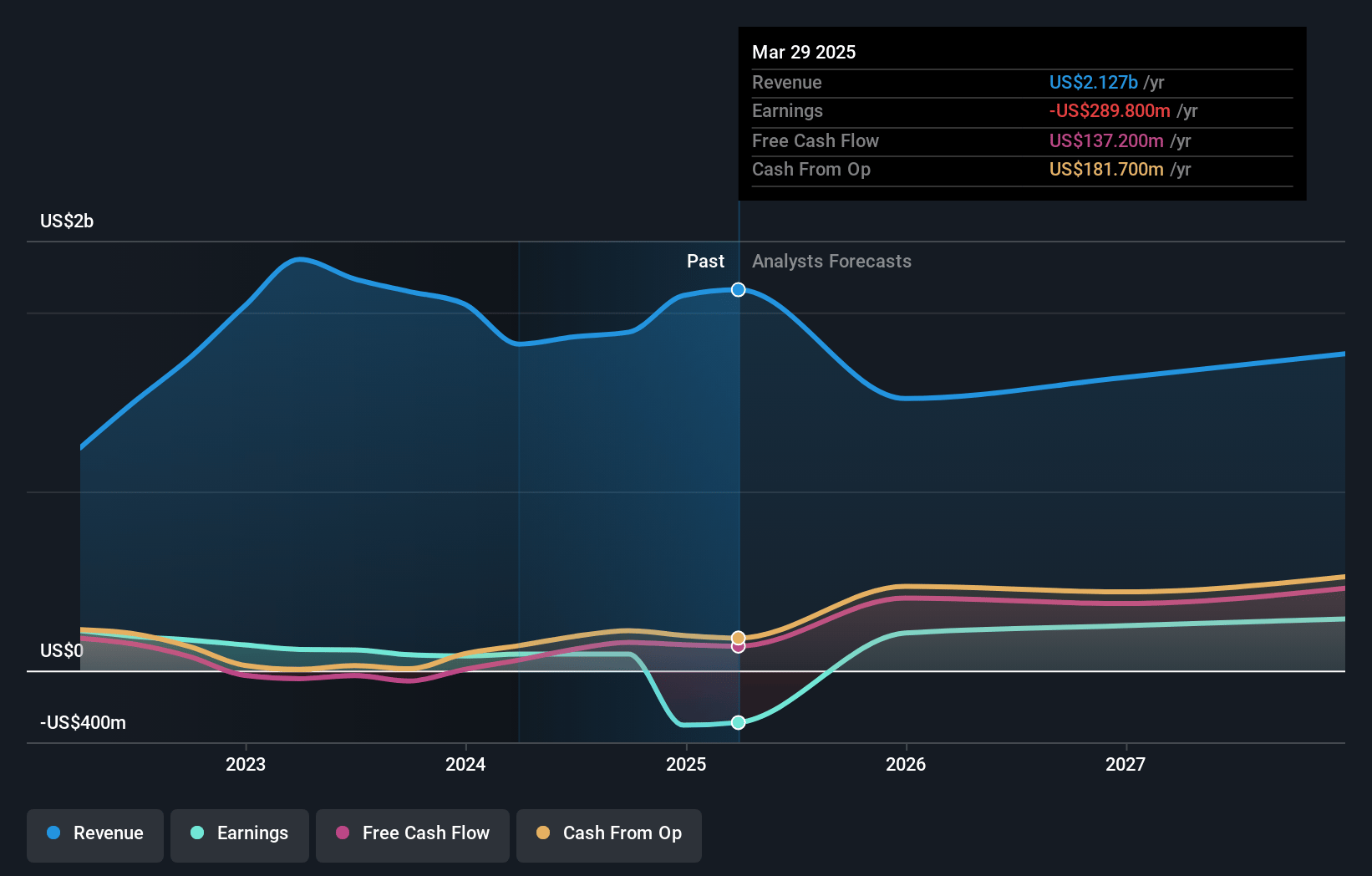Screen dimensions: 1372x876
Task: Select the Free Cash Flow data point marker
Action: (739, 647)
